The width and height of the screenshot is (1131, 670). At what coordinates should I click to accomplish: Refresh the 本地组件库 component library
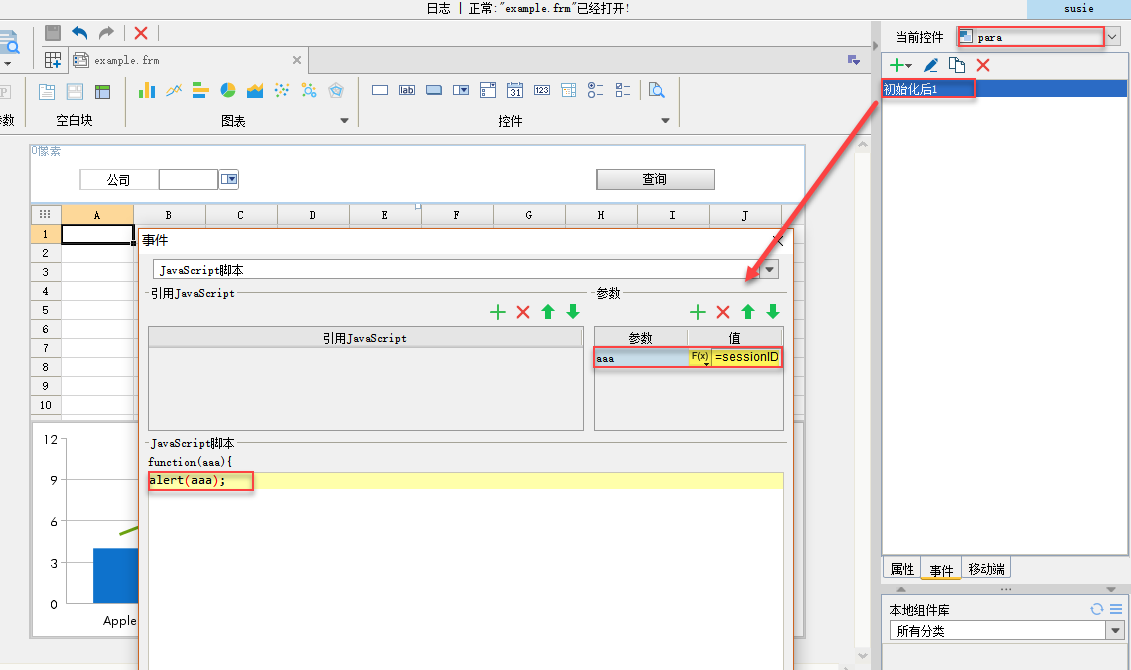click(1096, 609)
